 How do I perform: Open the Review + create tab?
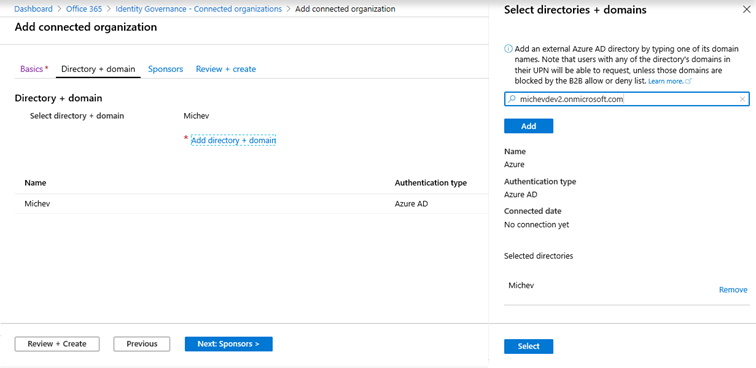[226, 69]
